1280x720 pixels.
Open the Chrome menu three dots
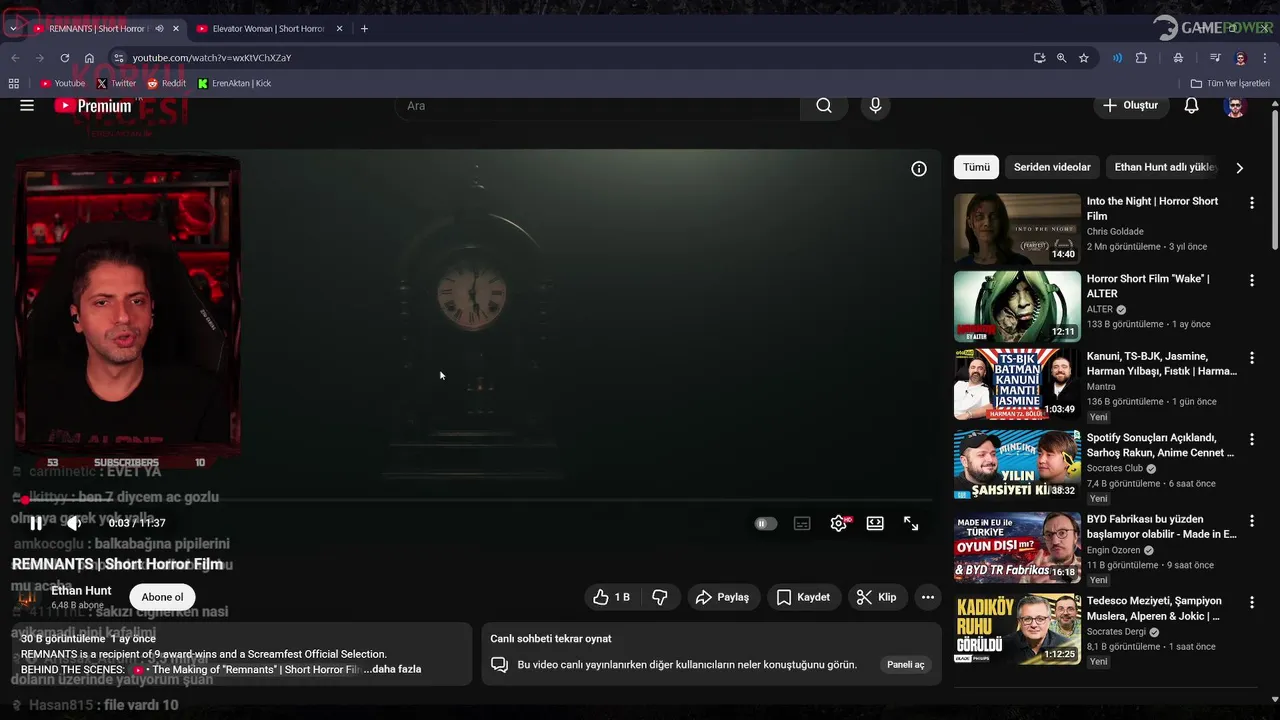pos(1265,58)
